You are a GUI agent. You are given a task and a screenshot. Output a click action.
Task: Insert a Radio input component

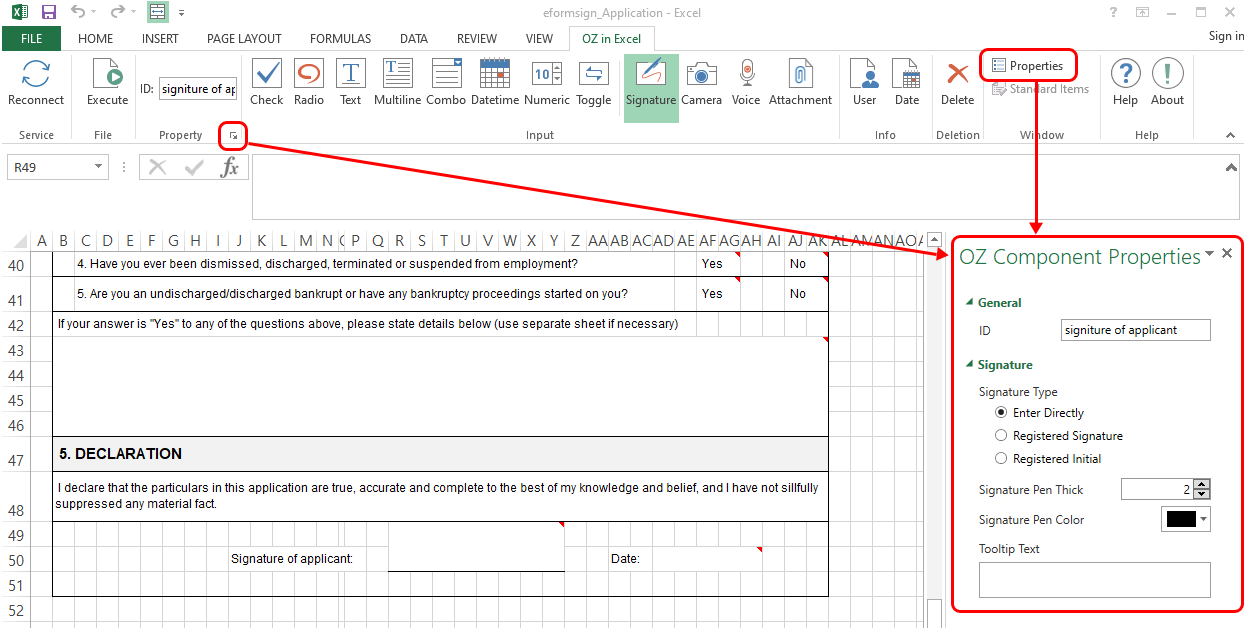[309, 83]
